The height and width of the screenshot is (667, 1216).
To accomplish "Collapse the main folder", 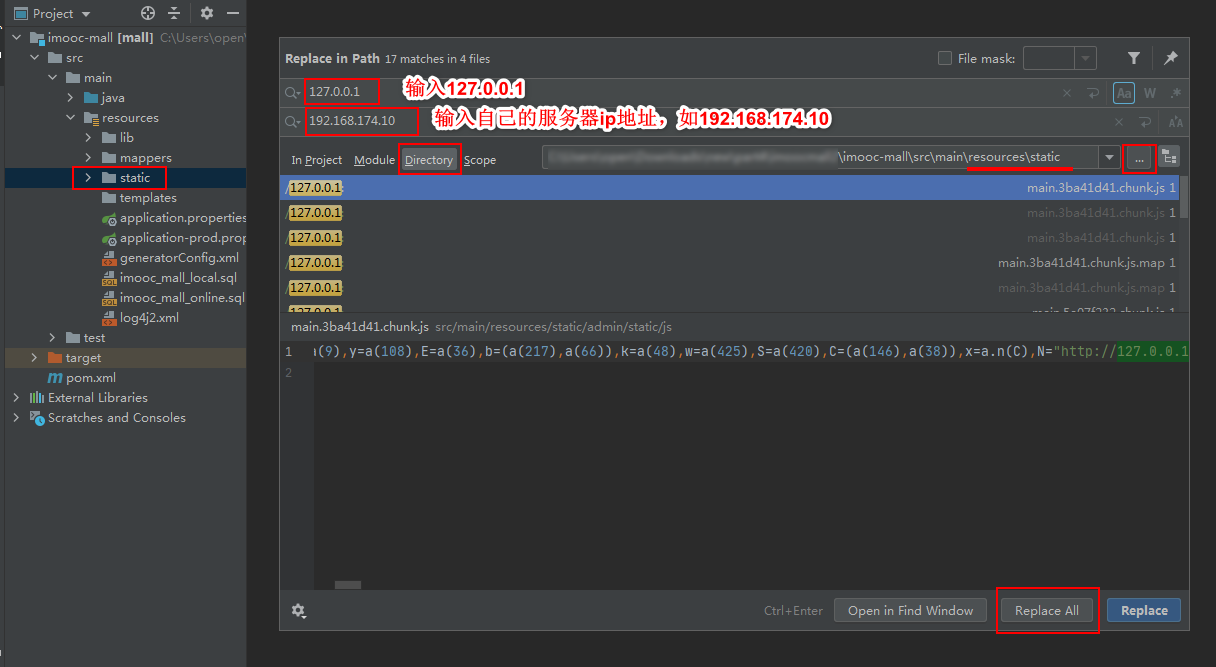I will click(53, 78).
